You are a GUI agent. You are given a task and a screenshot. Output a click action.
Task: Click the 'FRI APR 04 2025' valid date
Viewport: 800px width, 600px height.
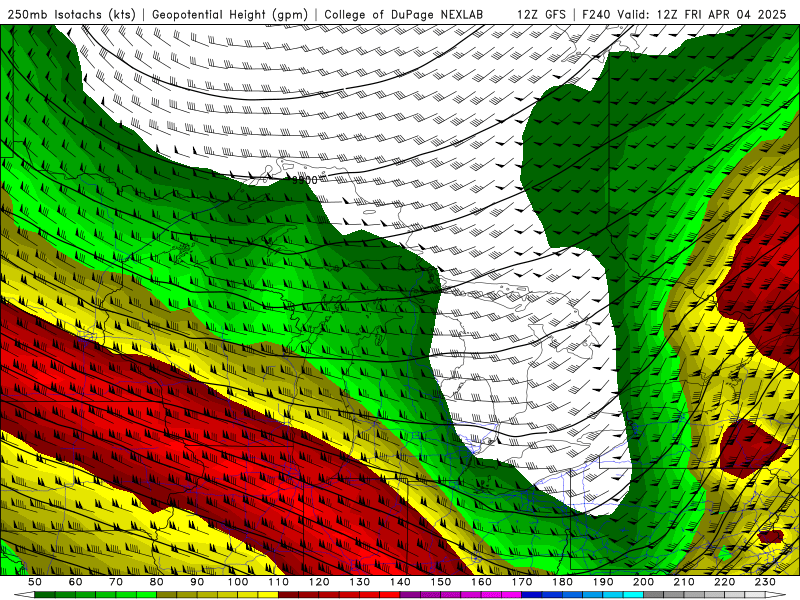pos(735,15)
